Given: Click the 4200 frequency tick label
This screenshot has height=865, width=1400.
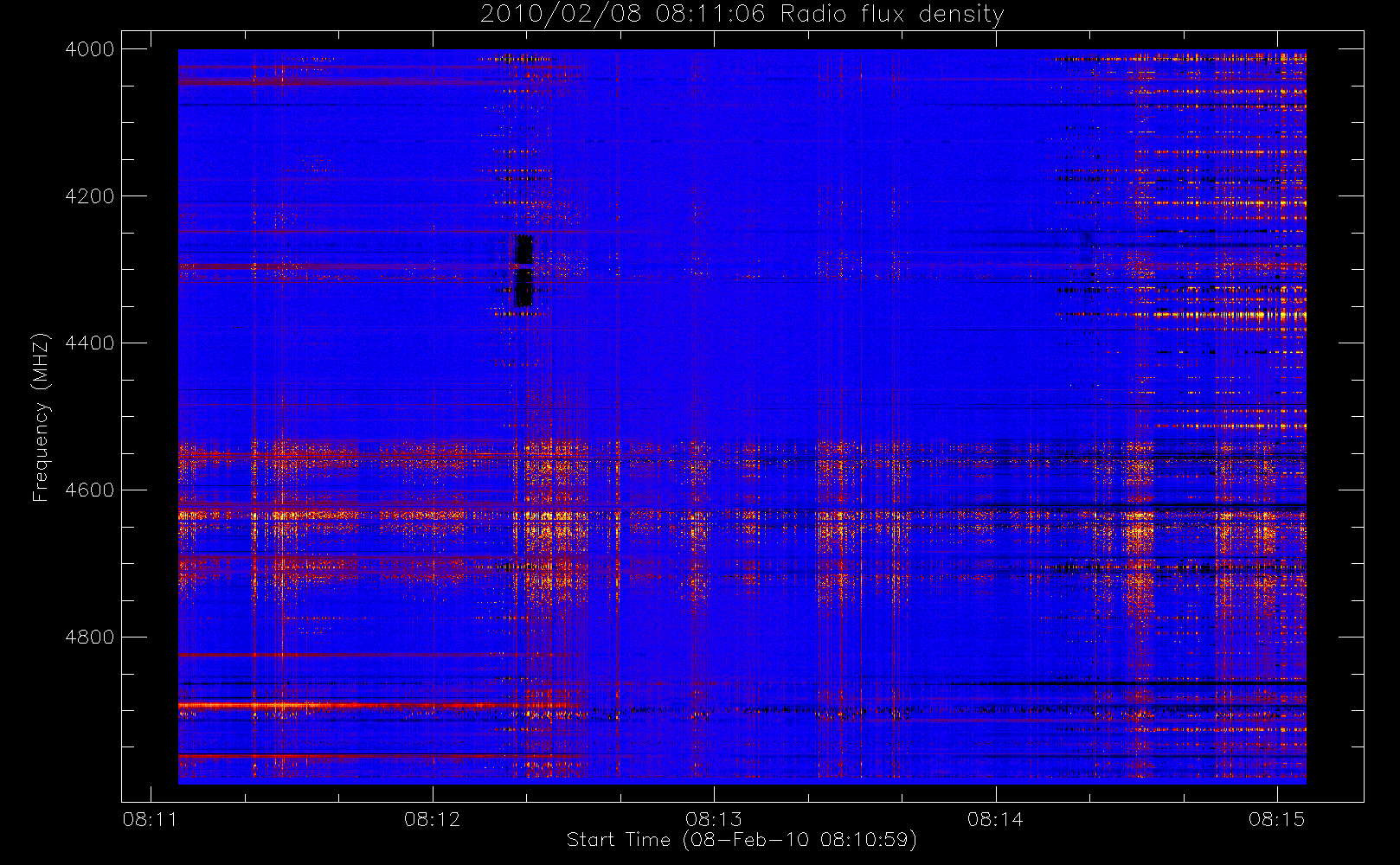Looking at the screenshot, I should click(x=90, y=196).
